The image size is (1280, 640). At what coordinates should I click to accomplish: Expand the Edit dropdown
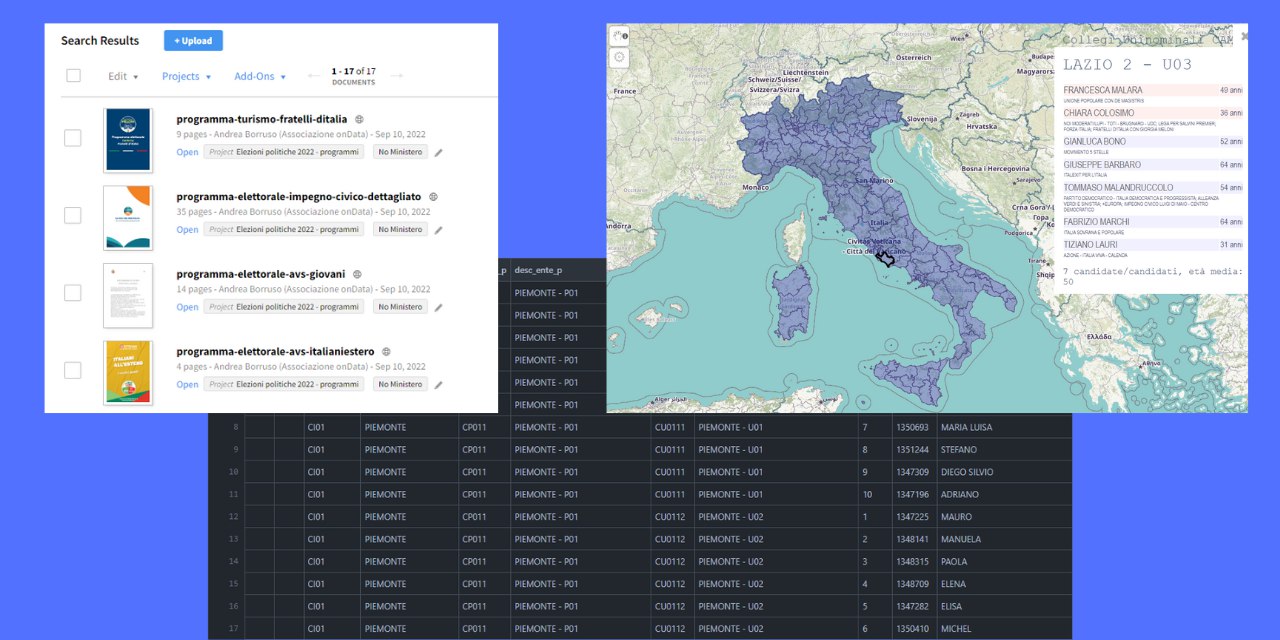pos(123,77)
